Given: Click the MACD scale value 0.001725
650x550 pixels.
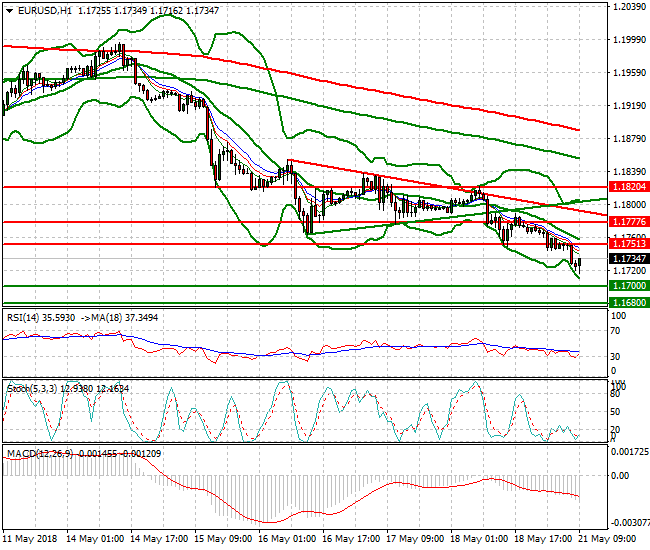Looking at the screenshot, I should pos(630,451).
